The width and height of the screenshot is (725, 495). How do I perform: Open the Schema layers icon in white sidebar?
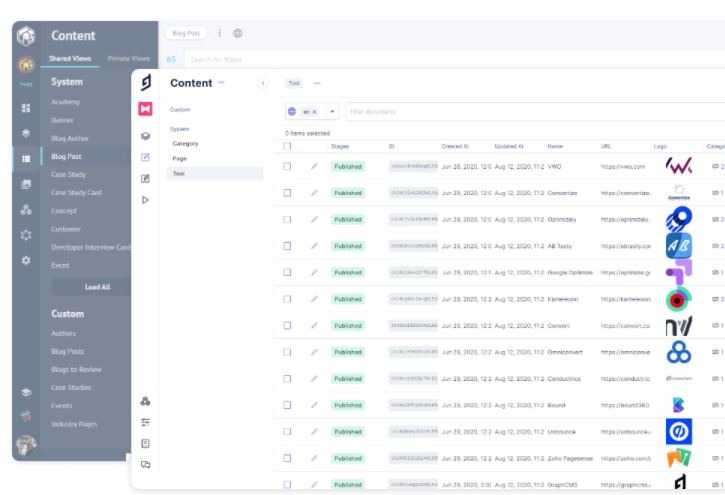point(145,136)
